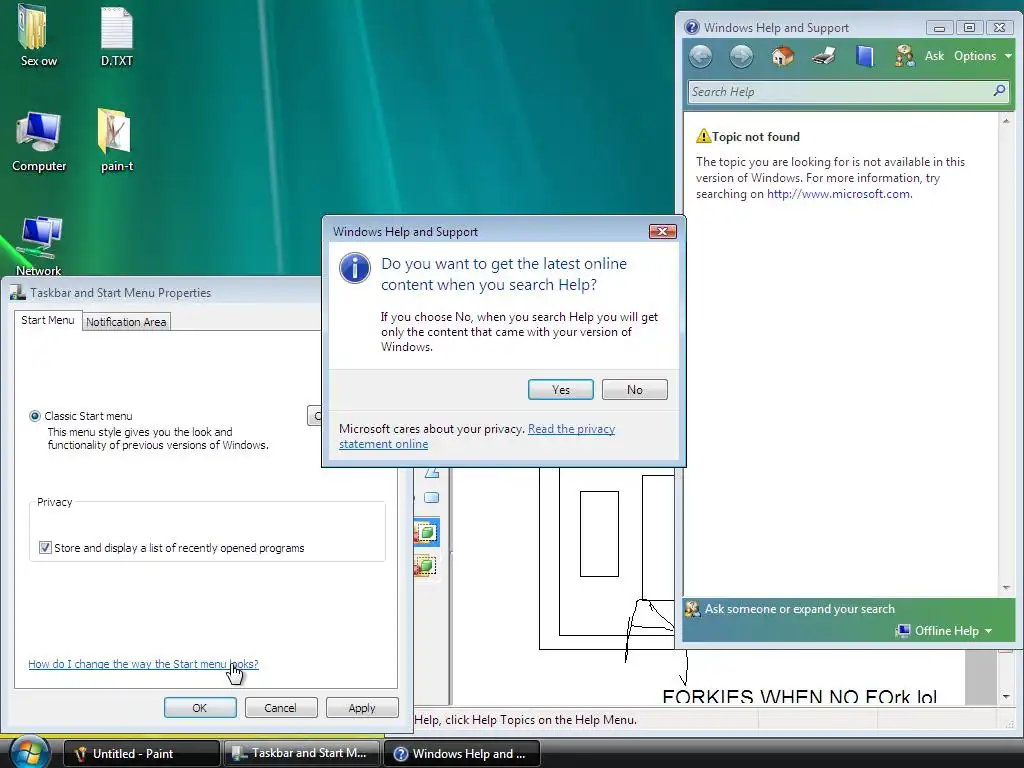The image size is (1024, 768).
Task: Select the pain-t folder on desktop
Action: tap(117, 141)
